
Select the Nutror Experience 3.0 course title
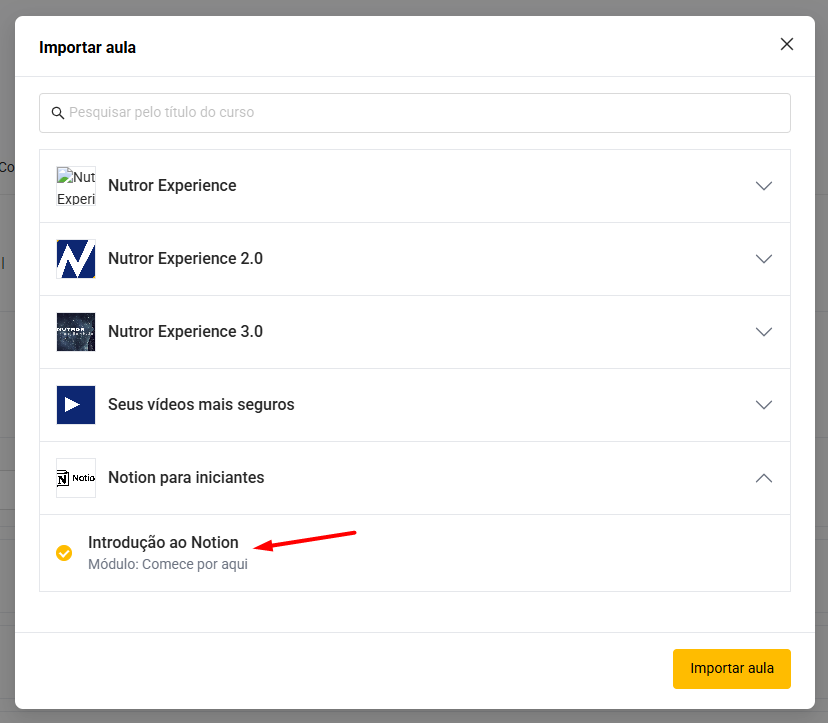[185, 332]
